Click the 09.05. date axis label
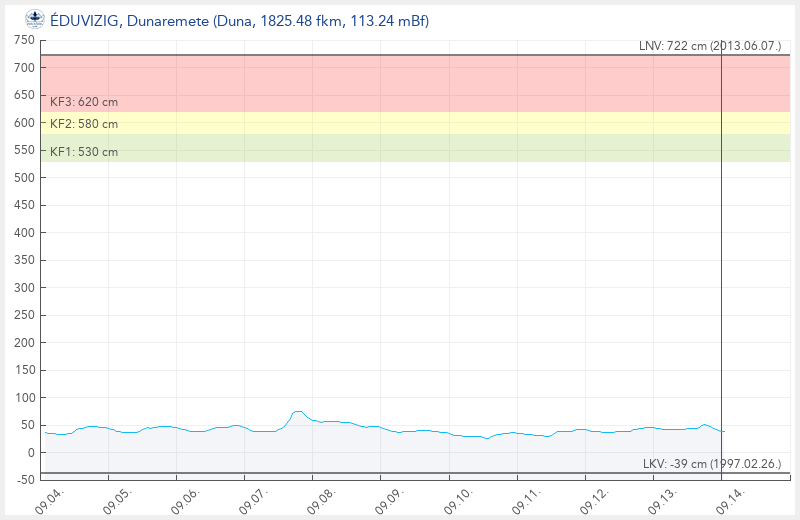 pyautogui.click(x=117, y=501)
